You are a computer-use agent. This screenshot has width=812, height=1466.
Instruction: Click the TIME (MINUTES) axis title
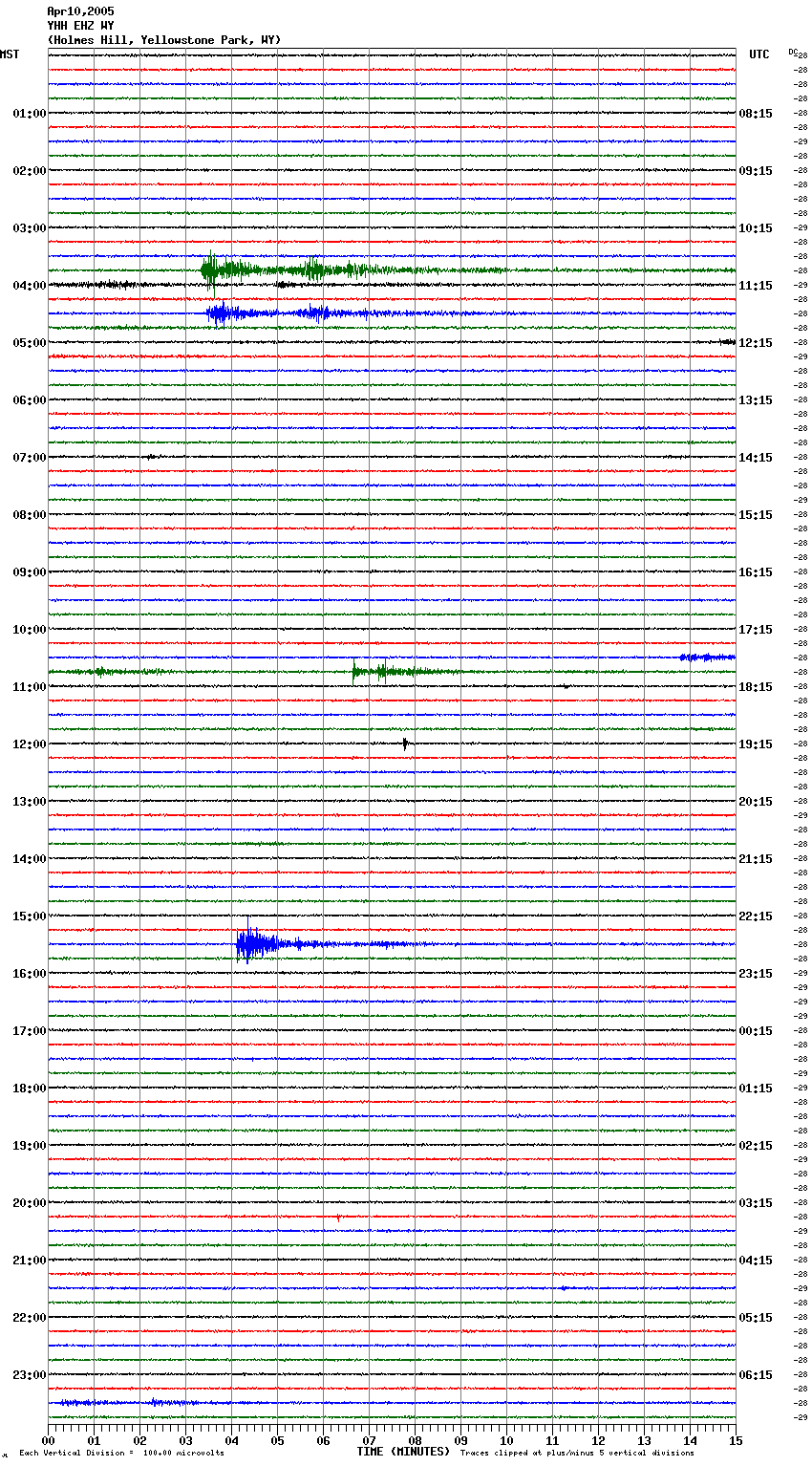403,1452
